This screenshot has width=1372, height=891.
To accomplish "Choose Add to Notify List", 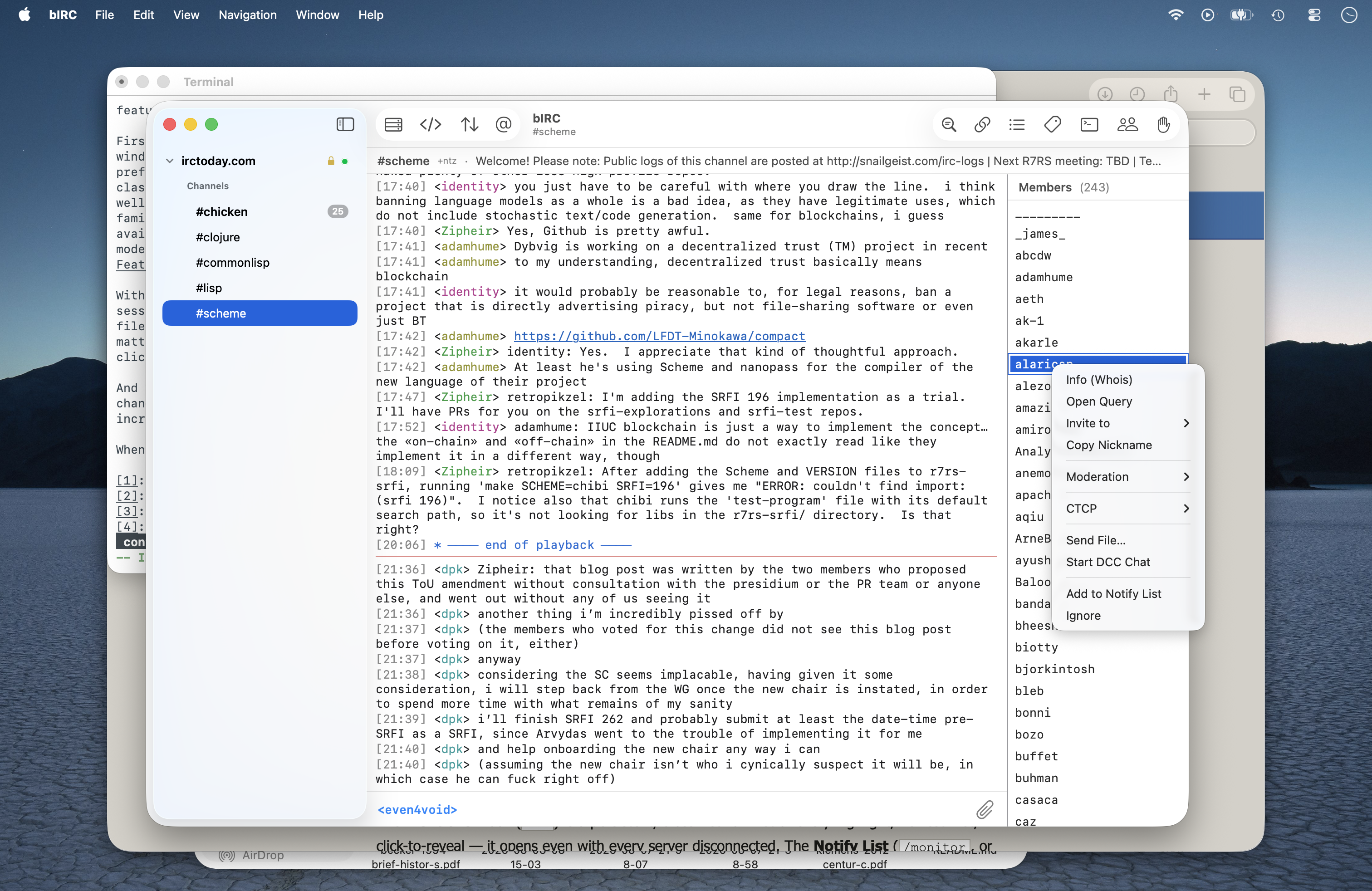I will 1127,593.
